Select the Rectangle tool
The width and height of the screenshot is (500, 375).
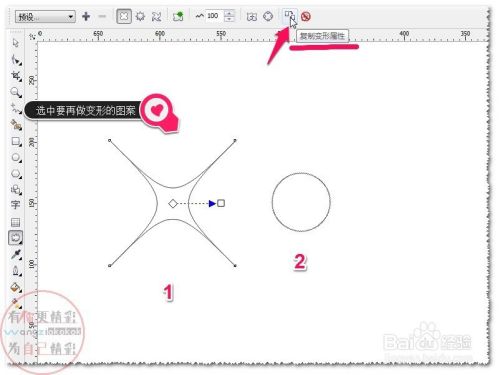pyautogui.click(x=16, y=141)
